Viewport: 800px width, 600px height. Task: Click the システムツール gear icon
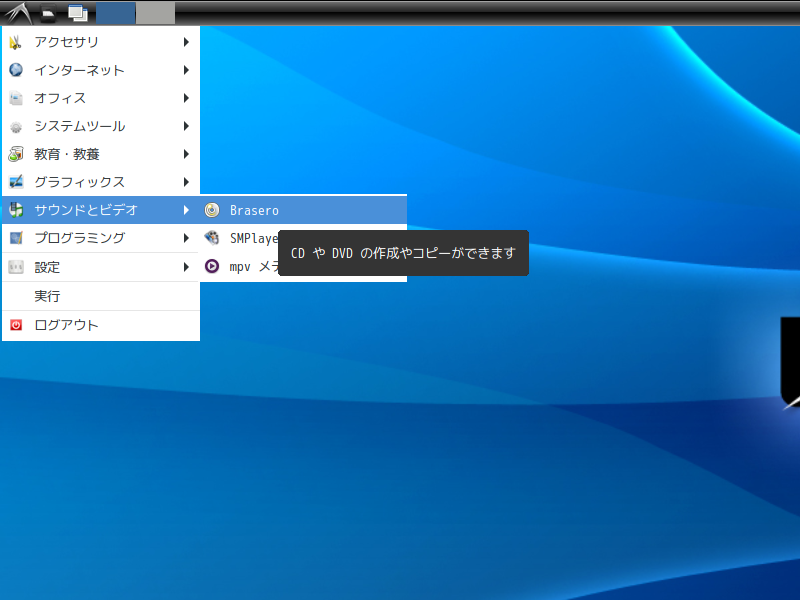point(16,126)
